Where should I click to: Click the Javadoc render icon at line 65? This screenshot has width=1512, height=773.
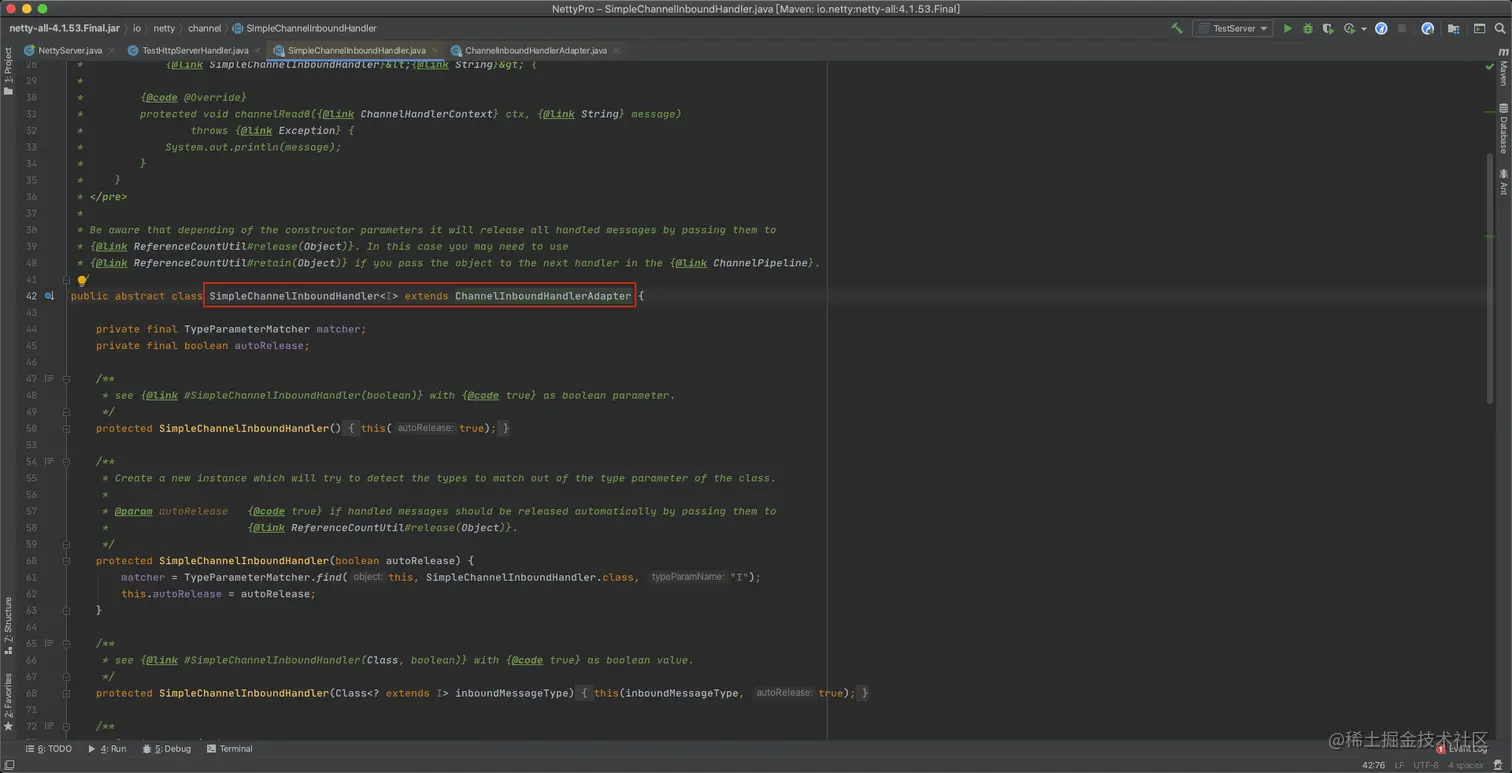coord(48,644)
